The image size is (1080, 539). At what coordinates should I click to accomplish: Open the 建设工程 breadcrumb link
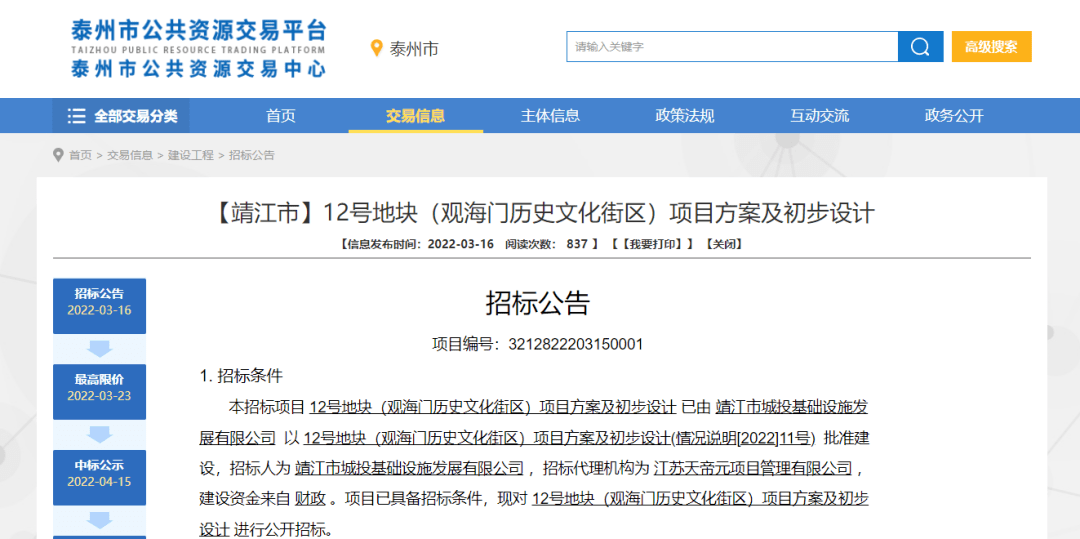190,155
